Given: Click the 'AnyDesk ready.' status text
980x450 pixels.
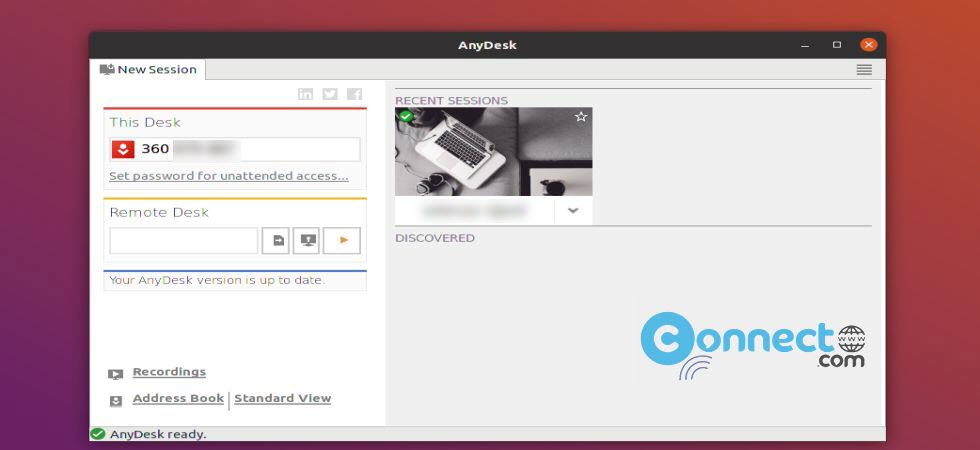Looking at the screenshot, I should pos(158,434).
